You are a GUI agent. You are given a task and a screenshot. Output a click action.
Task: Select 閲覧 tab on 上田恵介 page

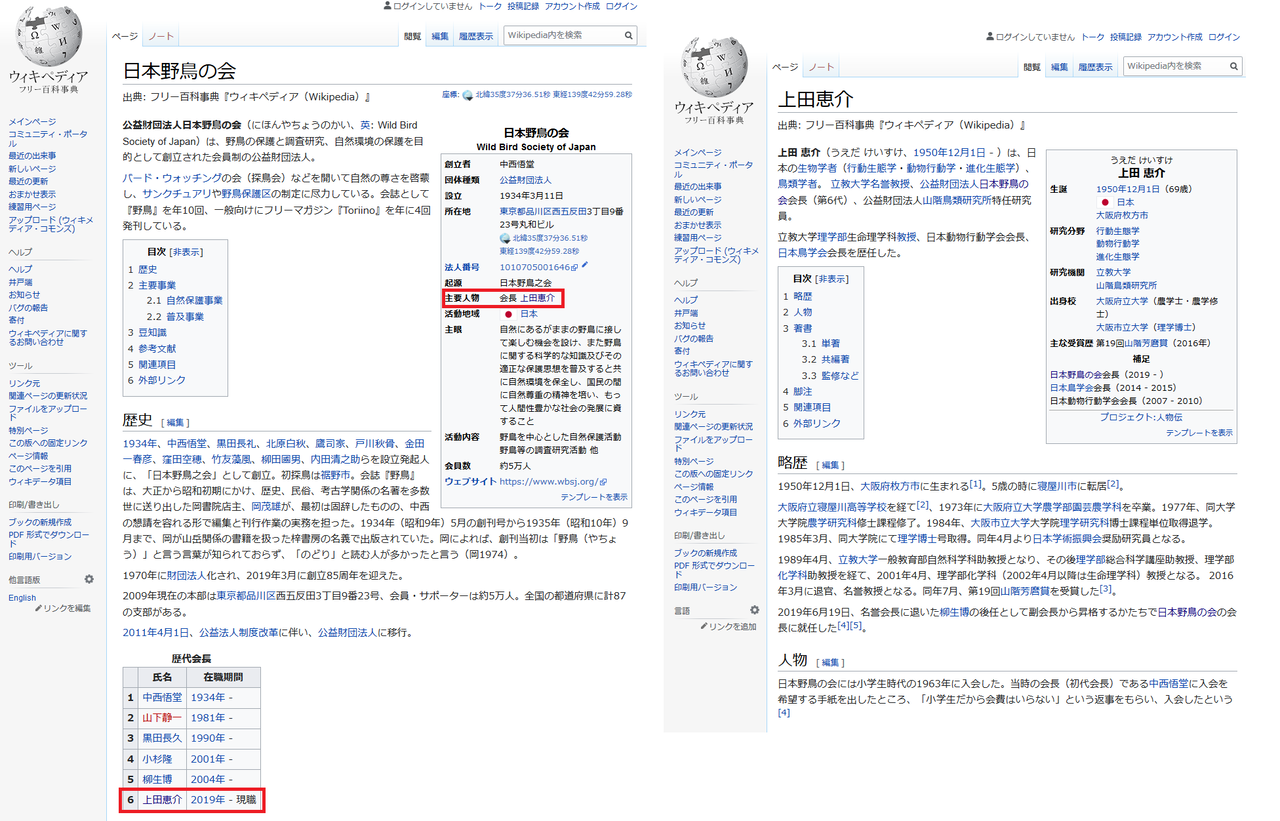point(1032,67)
